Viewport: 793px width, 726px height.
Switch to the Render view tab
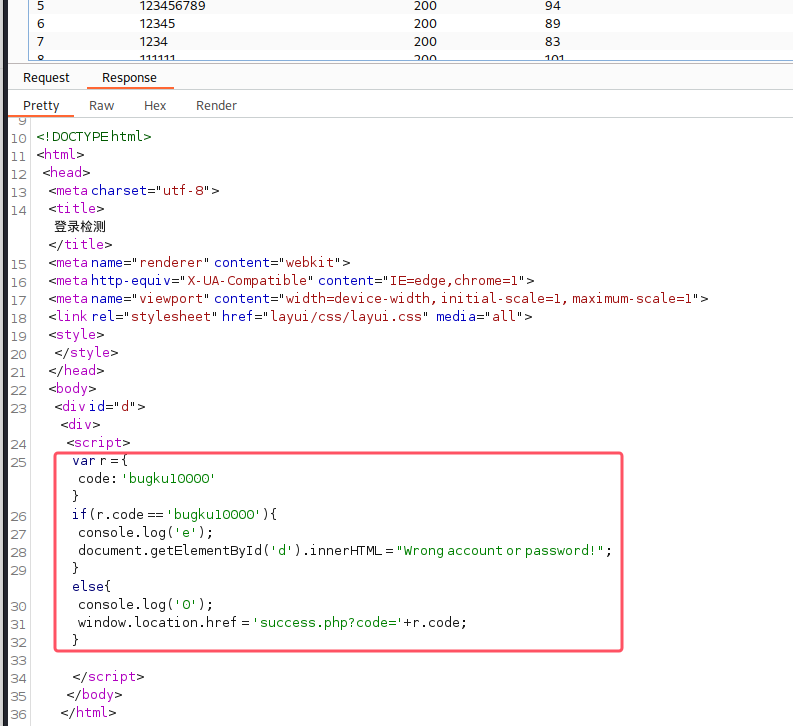click(x=216, y=106)
